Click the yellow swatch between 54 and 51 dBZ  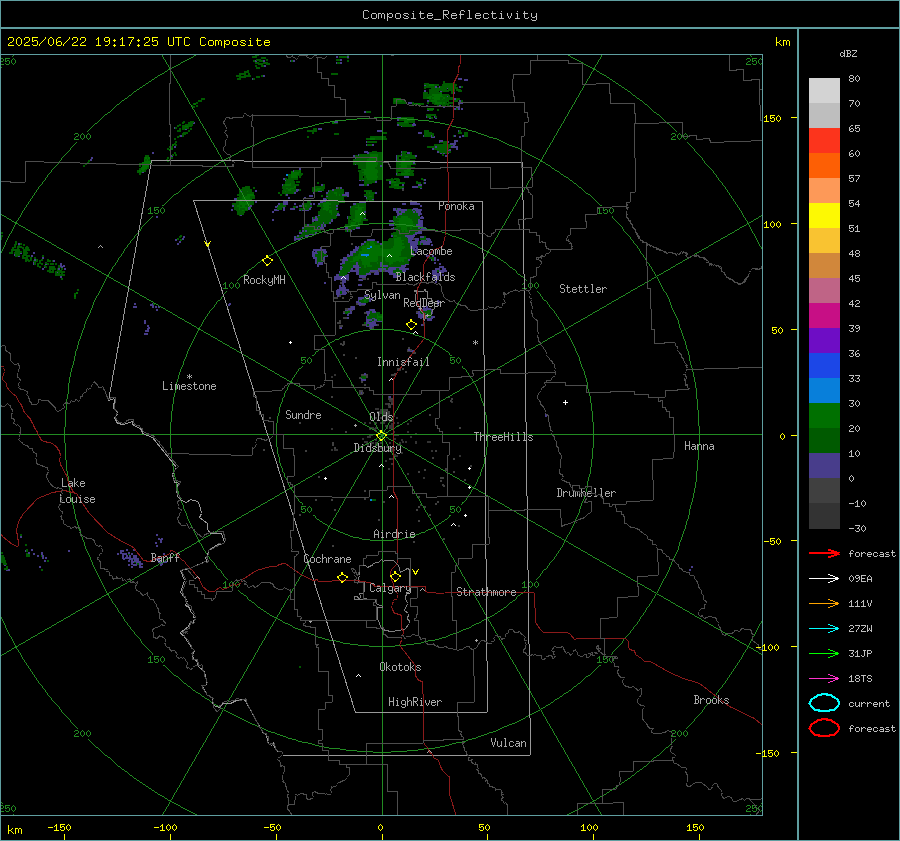point(824,216)
